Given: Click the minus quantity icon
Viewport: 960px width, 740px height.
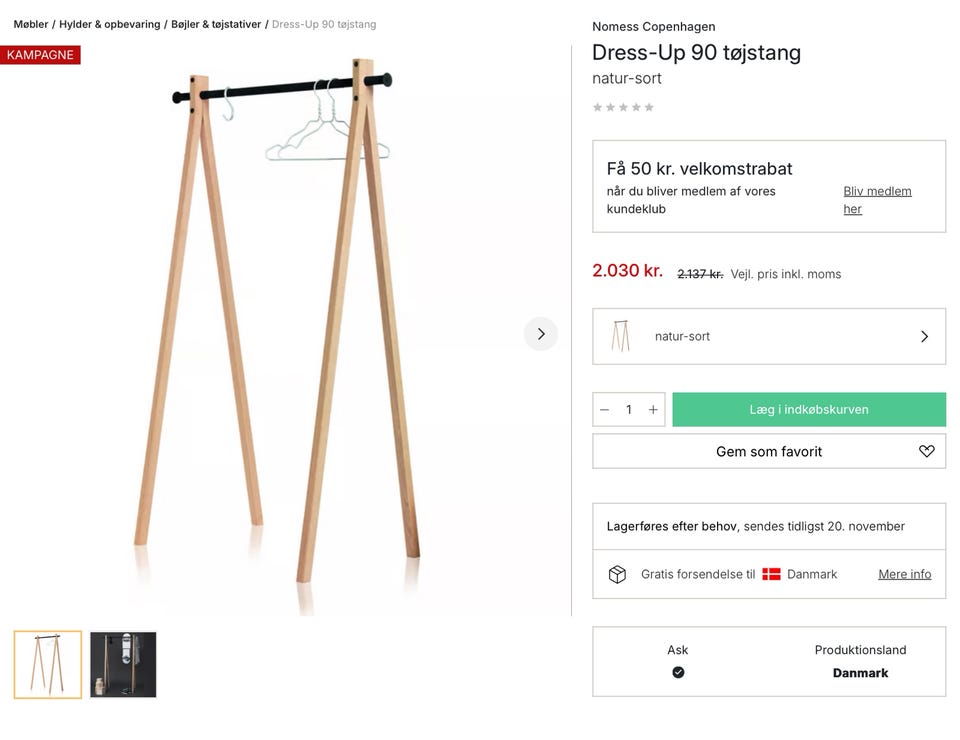Looking at the screenshot, I should (x=604, y=410).
